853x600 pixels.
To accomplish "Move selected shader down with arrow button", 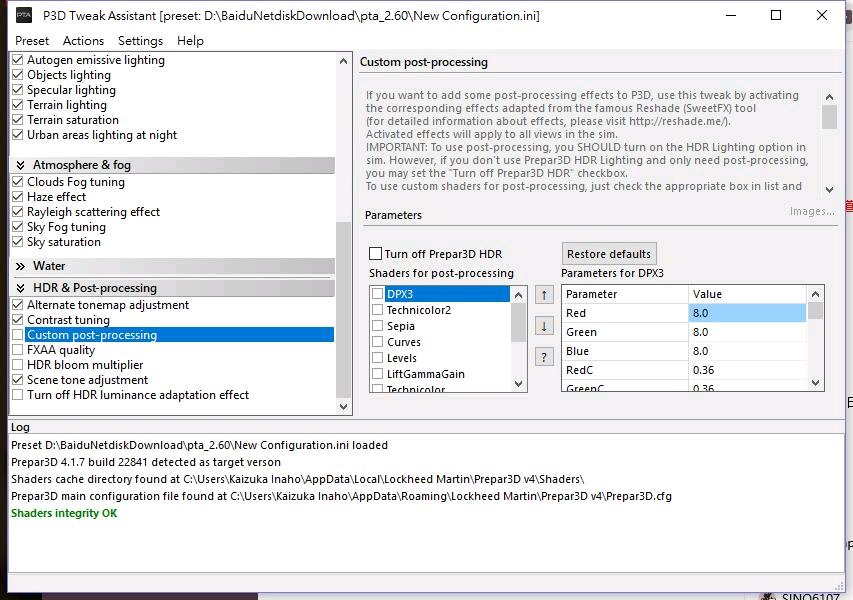I will (544, 326).
